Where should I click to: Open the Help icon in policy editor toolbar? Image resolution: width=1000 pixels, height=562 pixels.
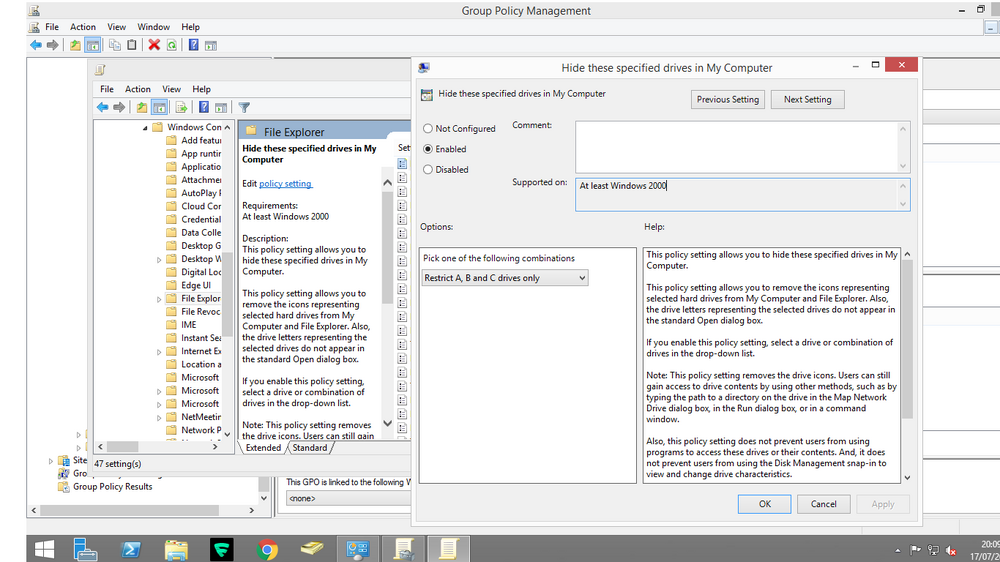tap(203, 107)
